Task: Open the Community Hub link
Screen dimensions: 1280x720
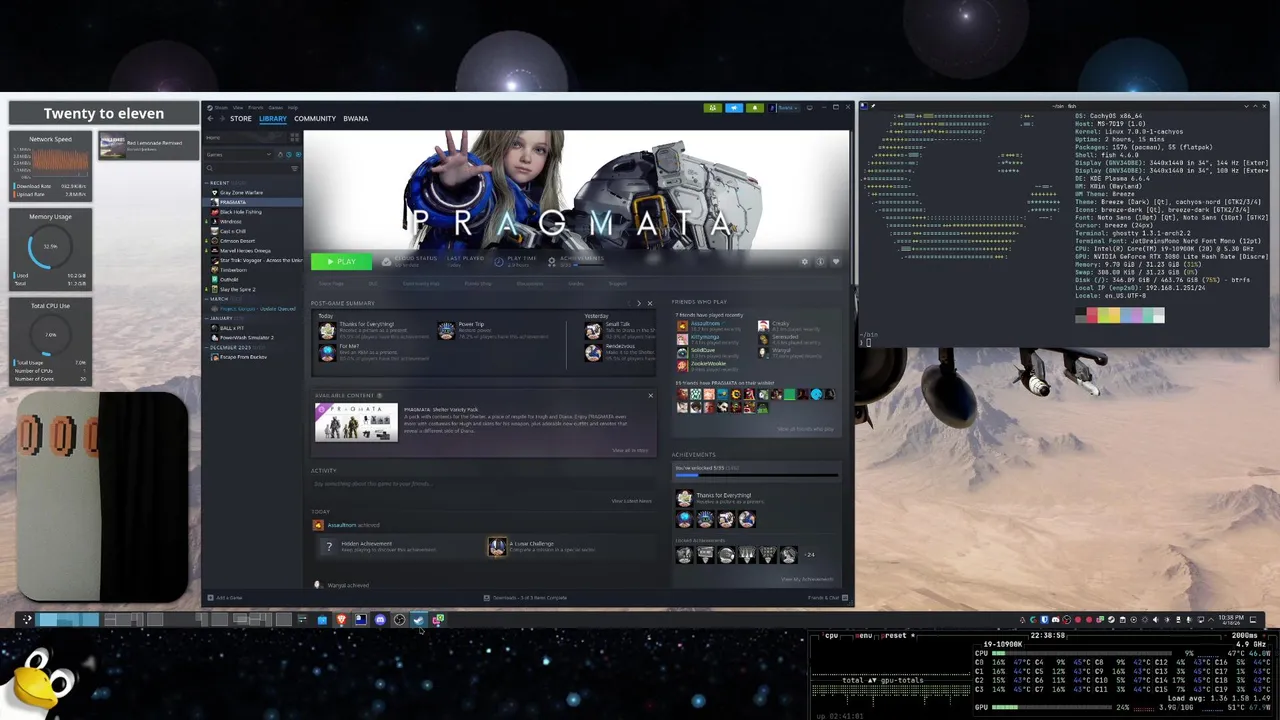Action: tap(421, 283)
